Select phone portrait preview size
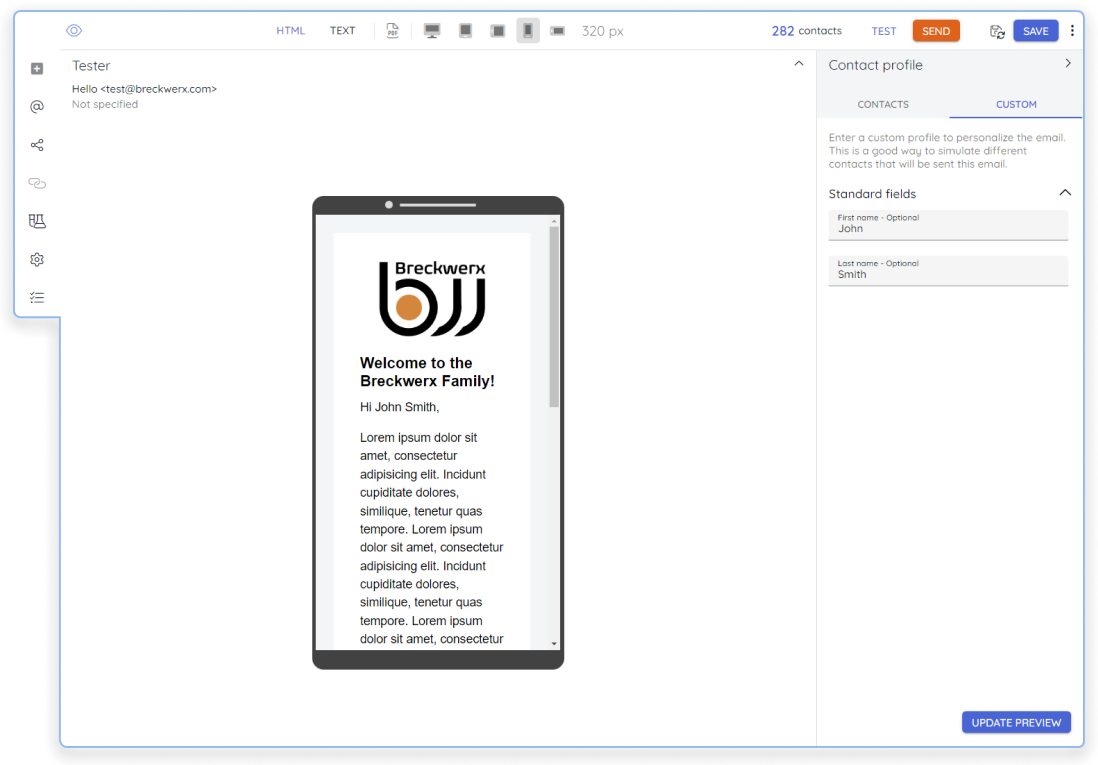The height and width of the screenshot is (765, 1098). tap(528, 31)
